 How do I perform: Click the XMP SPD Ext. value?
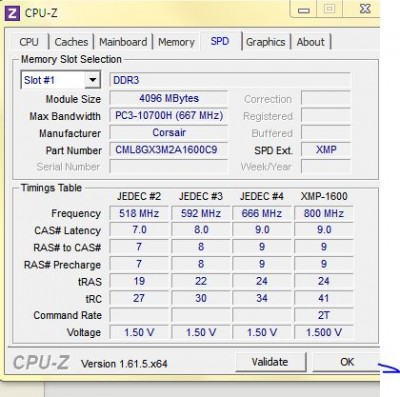point(326,150)
